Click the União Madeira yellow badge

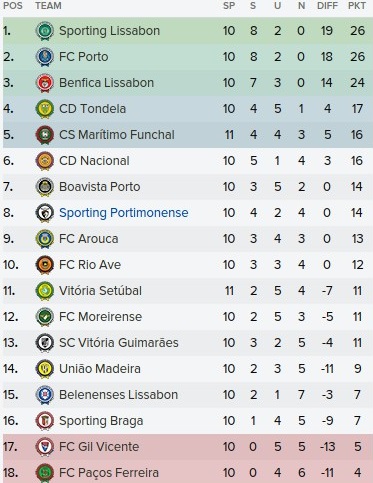[45, 369]
